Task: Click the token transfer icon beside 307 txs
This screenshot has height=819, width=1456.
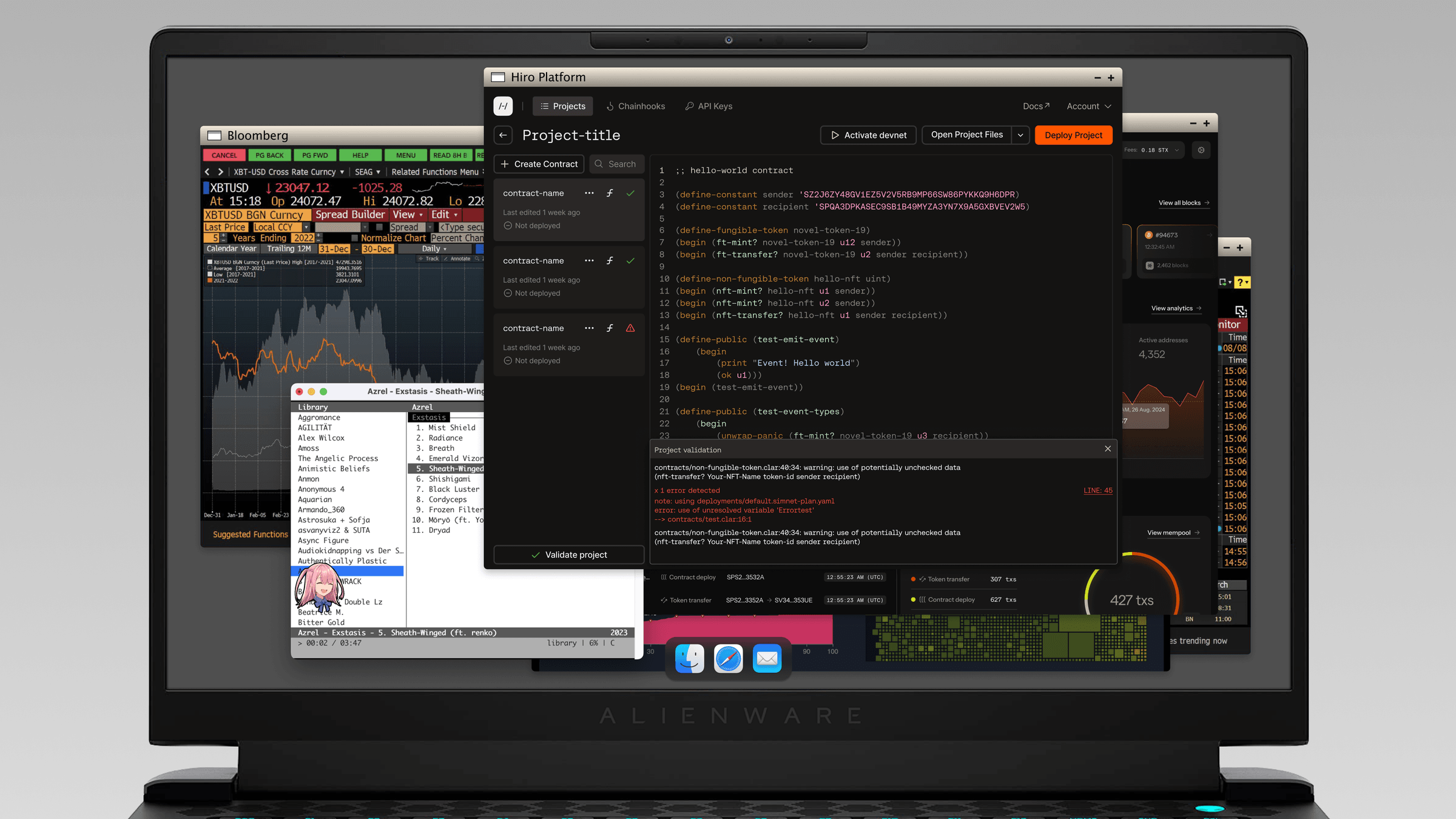Action: pyautogui.click(x=923, y=579)
